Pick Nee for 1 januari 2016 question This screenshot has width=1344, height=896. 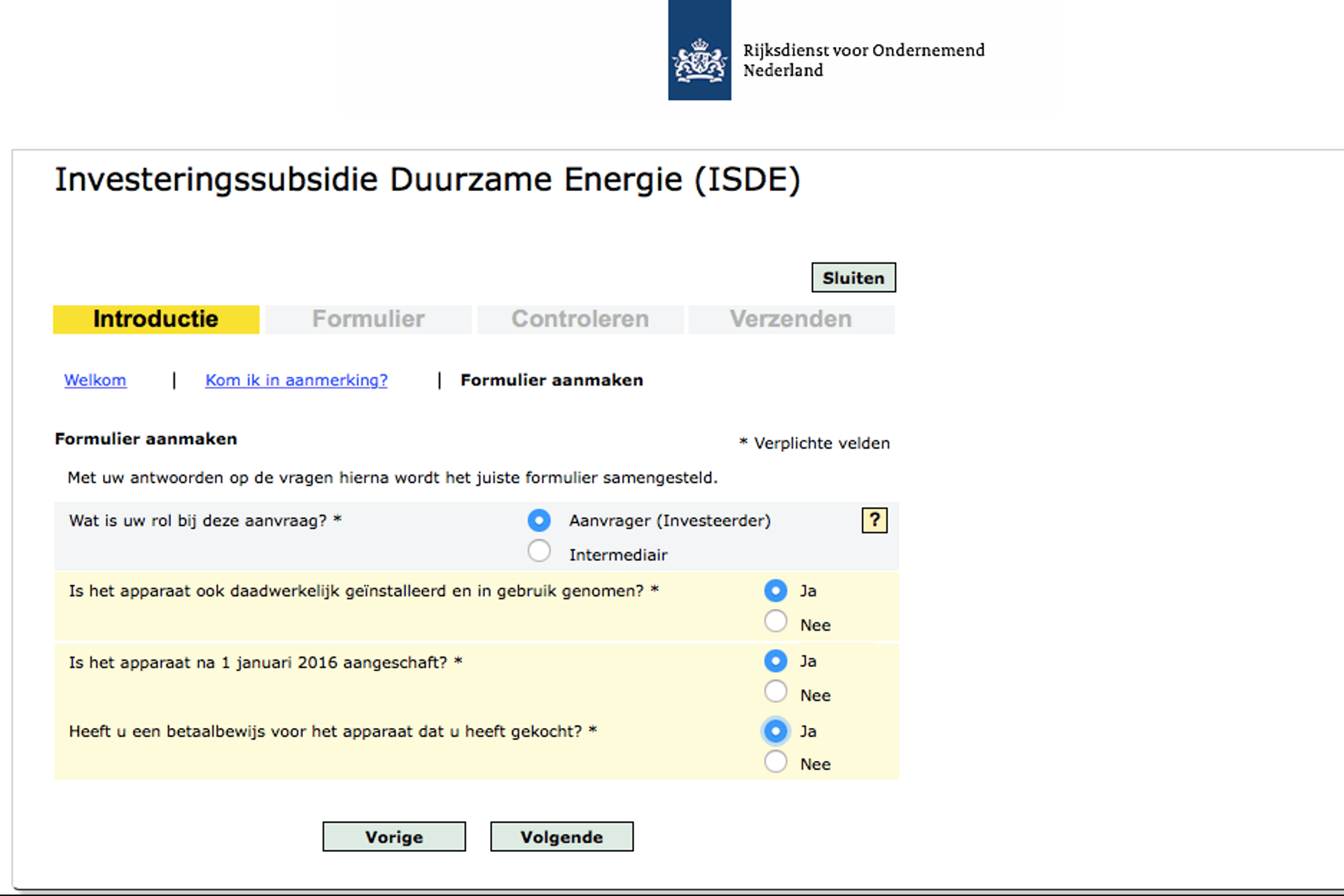[x=775, y=692]
